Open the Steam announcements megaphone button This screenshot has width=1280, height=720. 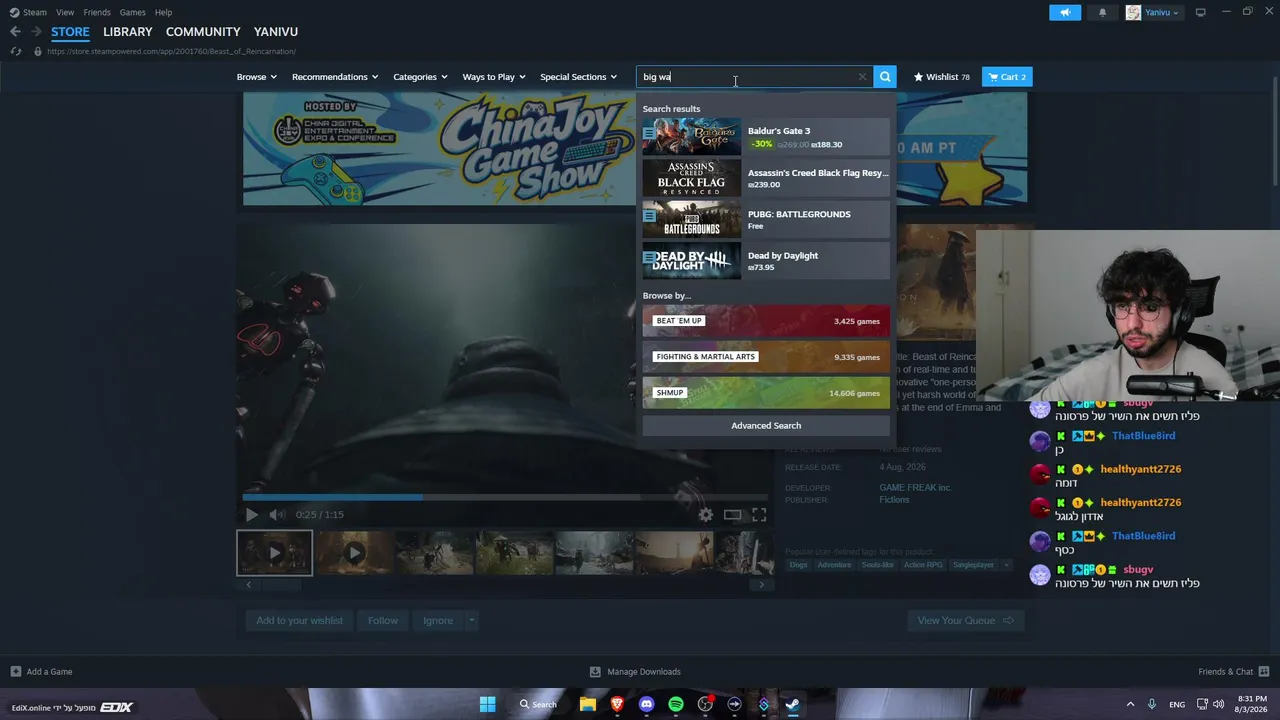[1065, 12]
